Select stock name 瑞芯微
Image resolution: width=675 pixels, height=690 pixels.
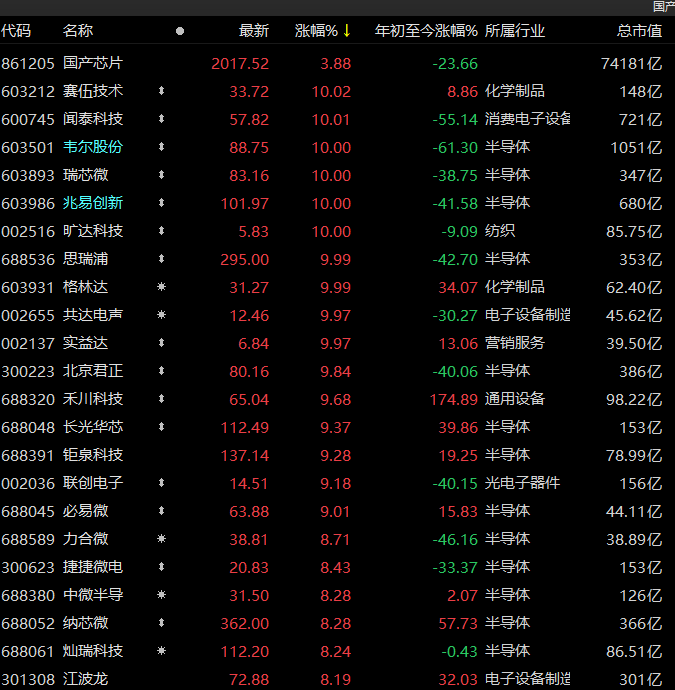(x=85, y=175)
